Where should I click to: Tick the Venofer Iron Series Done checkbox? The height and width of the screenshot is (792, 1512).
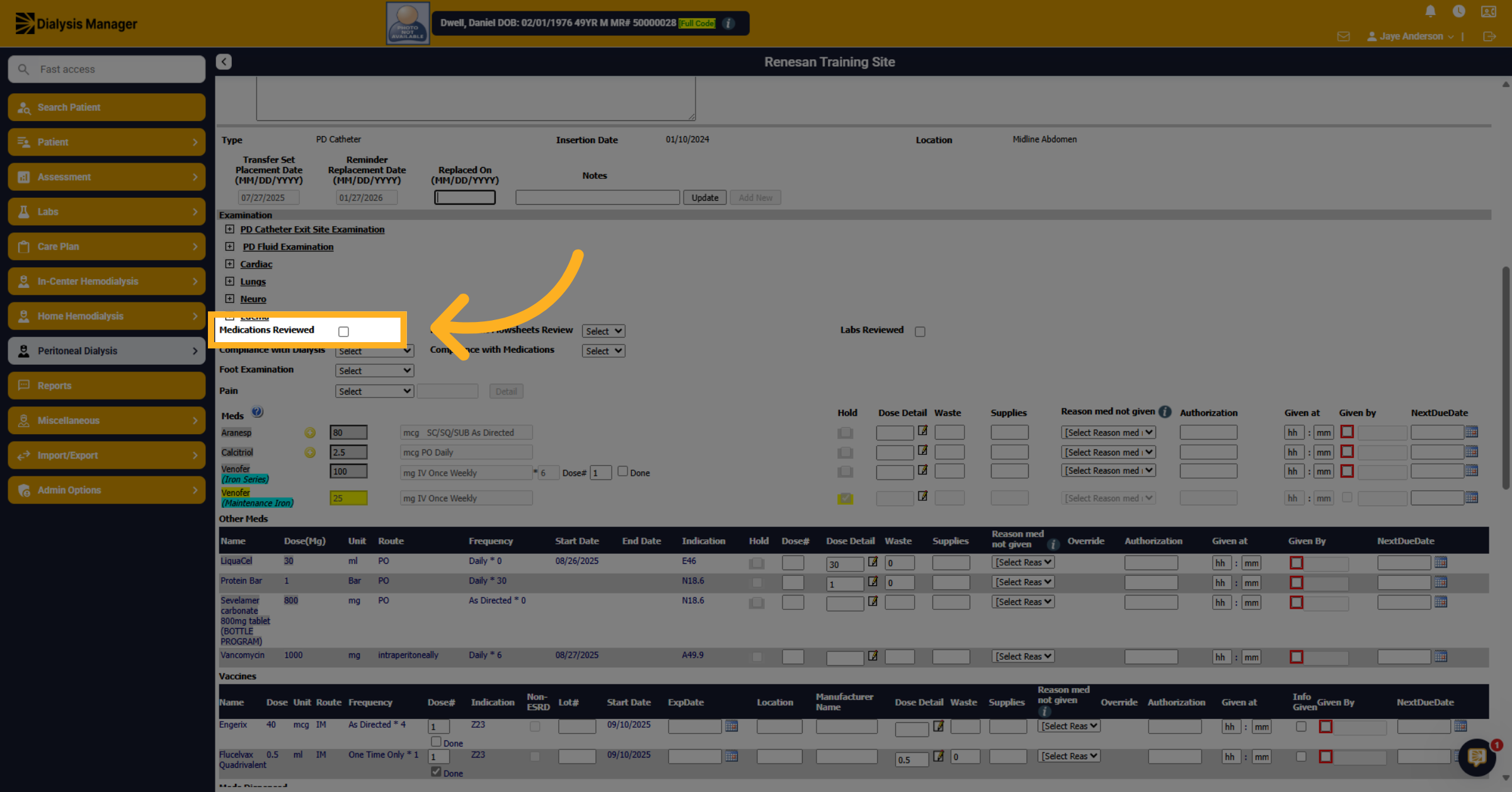click(x=622, y=471)
